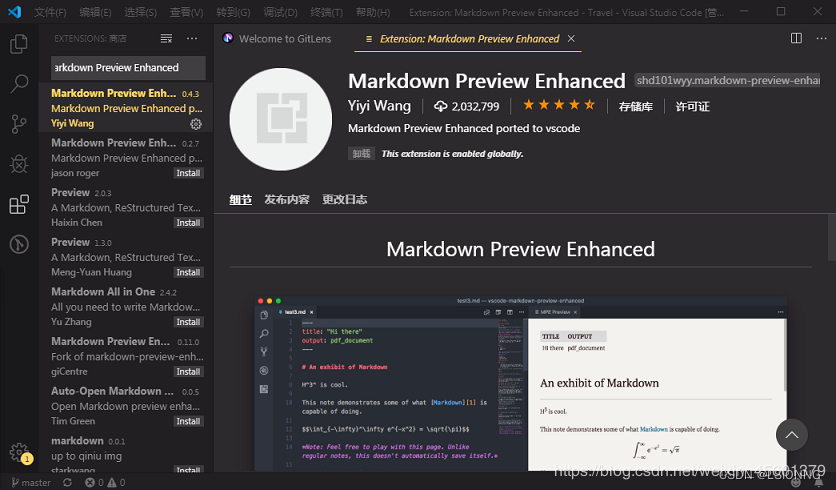The width and height of the screenshot is (836, 490).
Task: Click the extensions search input field
Action: 128,68
